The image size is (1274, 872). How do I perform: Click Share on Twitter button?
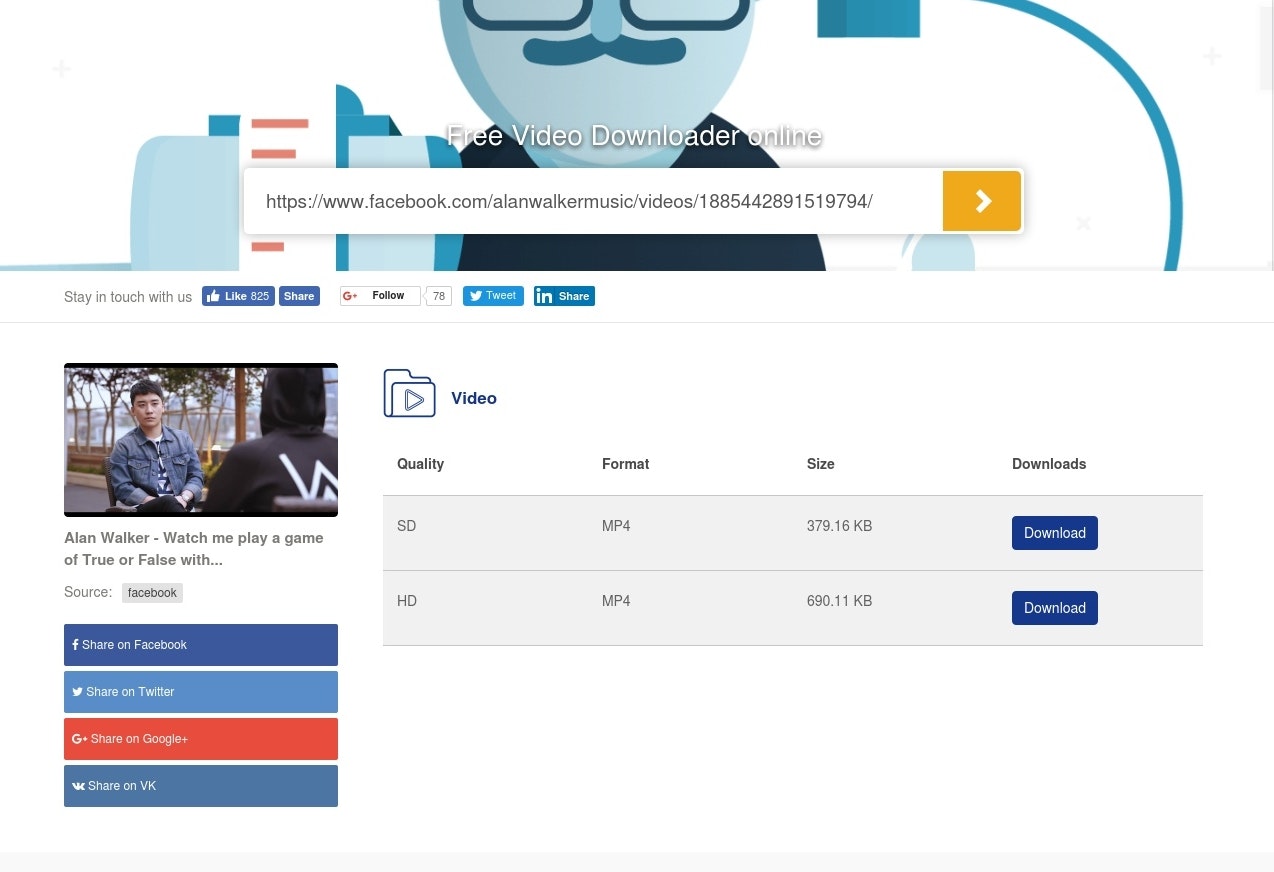click(201, 692)
